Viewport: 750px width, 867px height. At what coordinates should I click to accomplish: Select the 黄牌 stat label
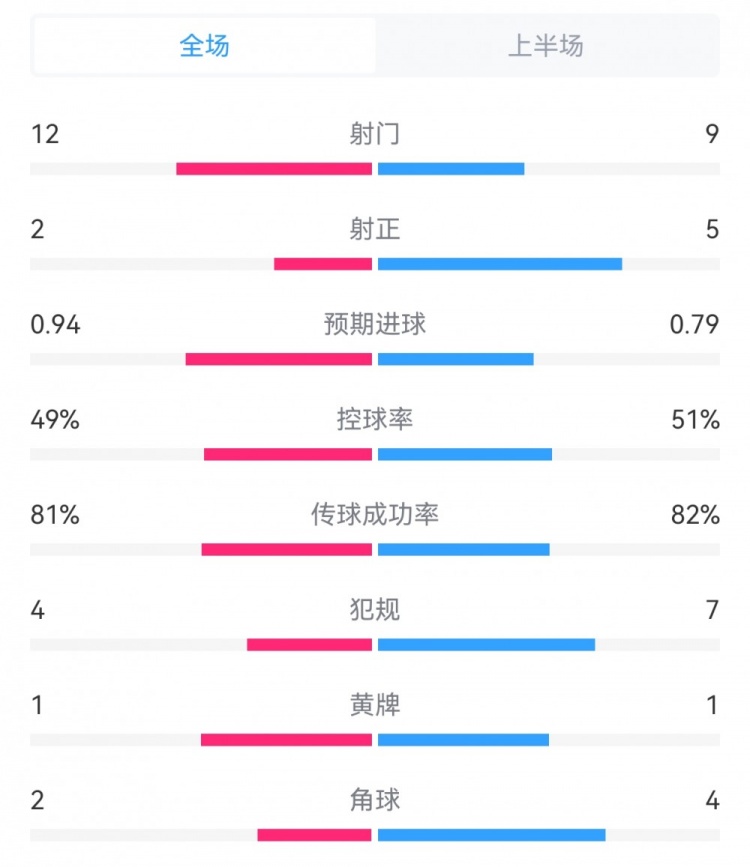(374, 704)
